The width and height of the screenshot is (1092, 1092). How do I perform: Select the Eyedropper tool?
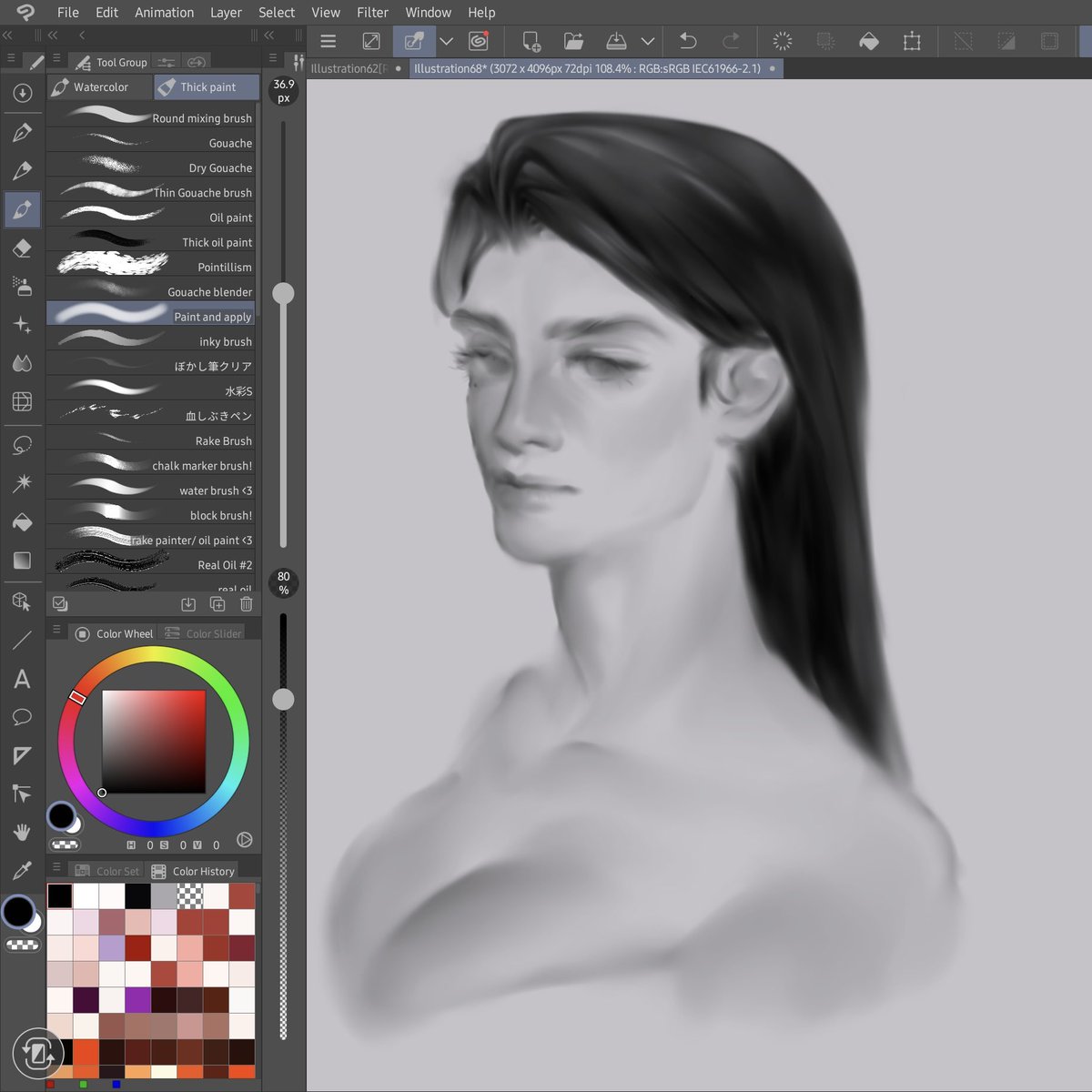(23, 870)
